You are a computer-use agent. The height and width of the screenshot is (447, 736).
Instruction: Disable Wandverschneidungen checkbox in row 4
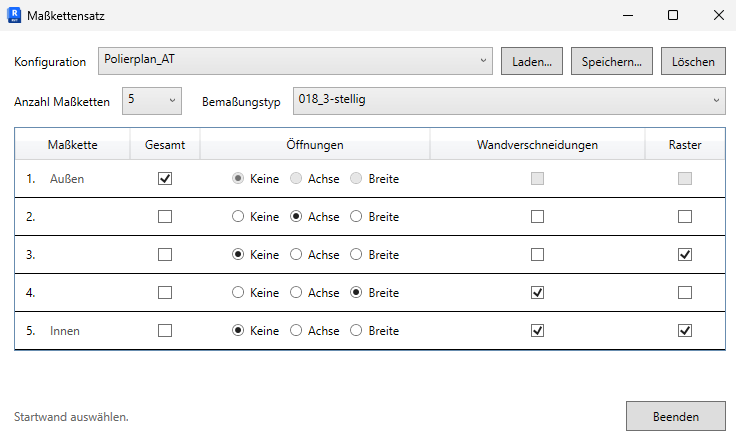click(x=537, y=293)
